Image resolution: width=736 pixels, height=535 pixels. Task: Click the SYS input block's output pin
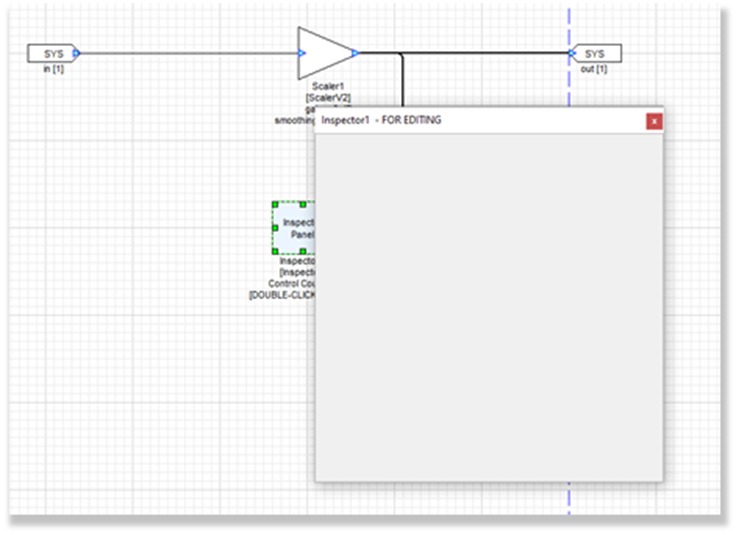(76, 53)
